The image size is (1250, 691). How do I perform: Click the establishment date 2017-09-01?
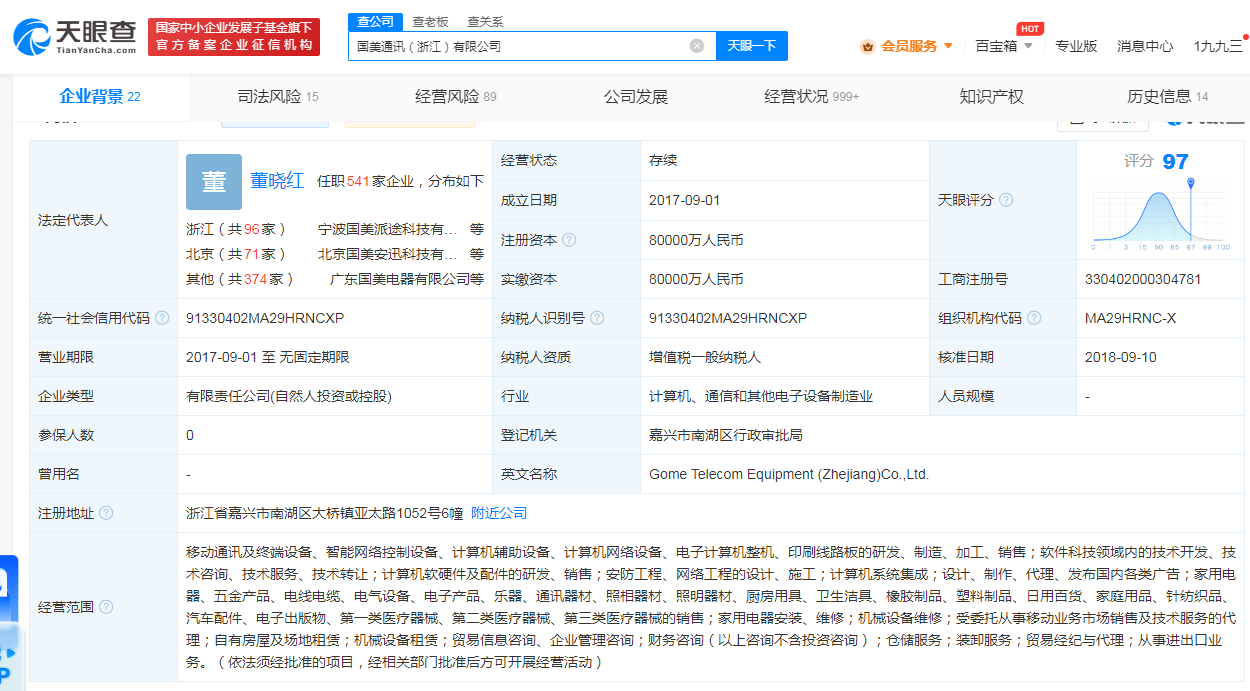(x=685, y=200)
